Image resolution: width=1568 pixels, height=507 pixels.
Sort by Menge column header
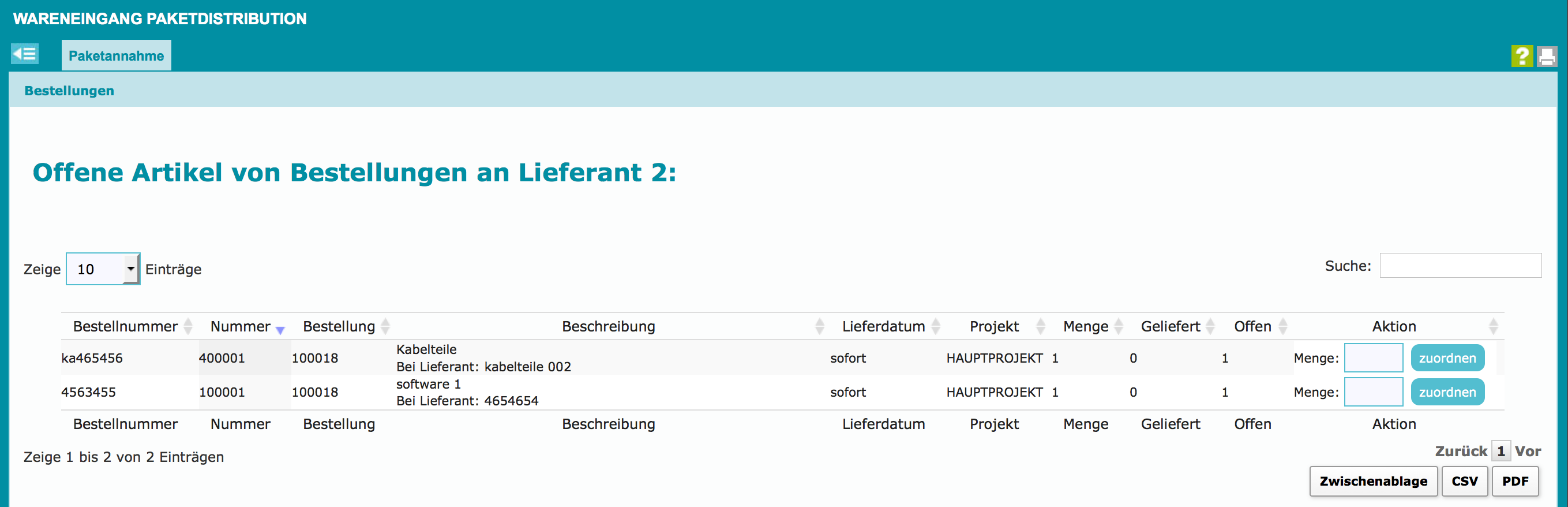[x=1085, y=327]
